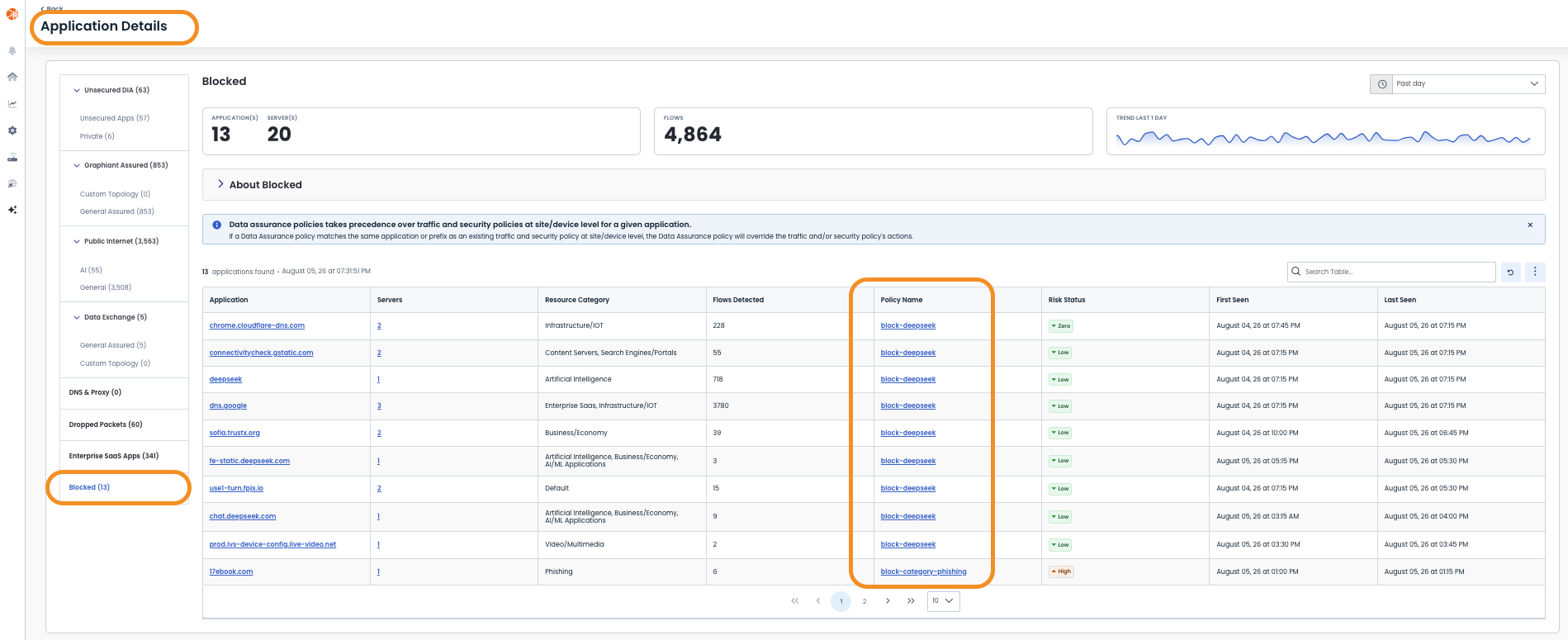Open the three-dot table options menu

[x=1535, y=272]
